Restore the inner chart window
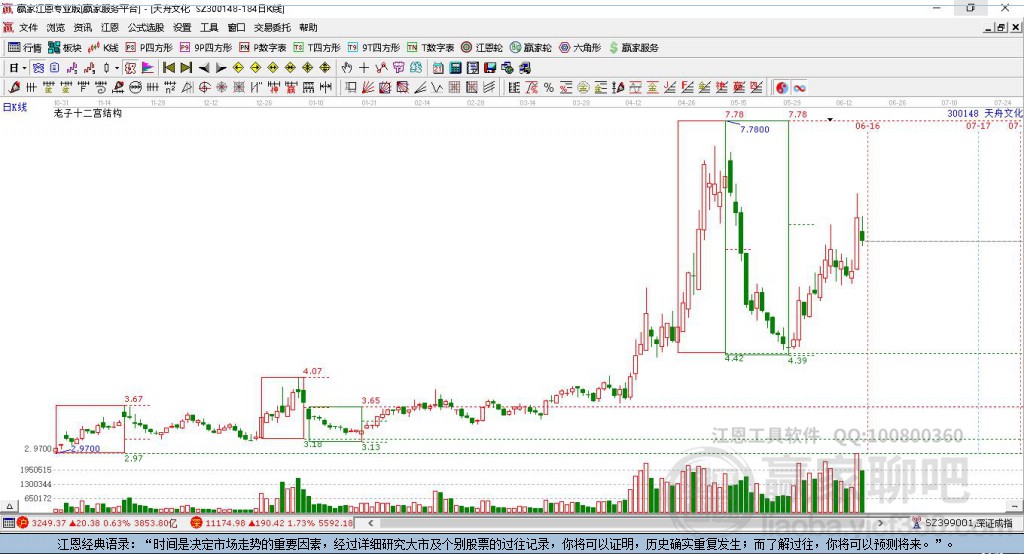Screen dimensions: 1024x554 pos(1001,27)
